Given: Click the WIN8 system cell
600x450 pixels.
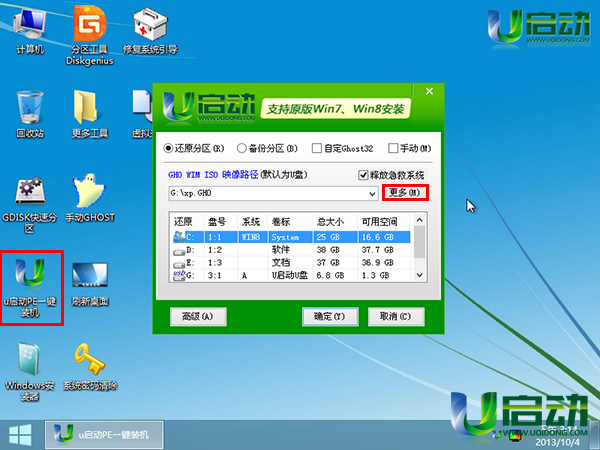Looking at the screenshot, I should 251,237.
